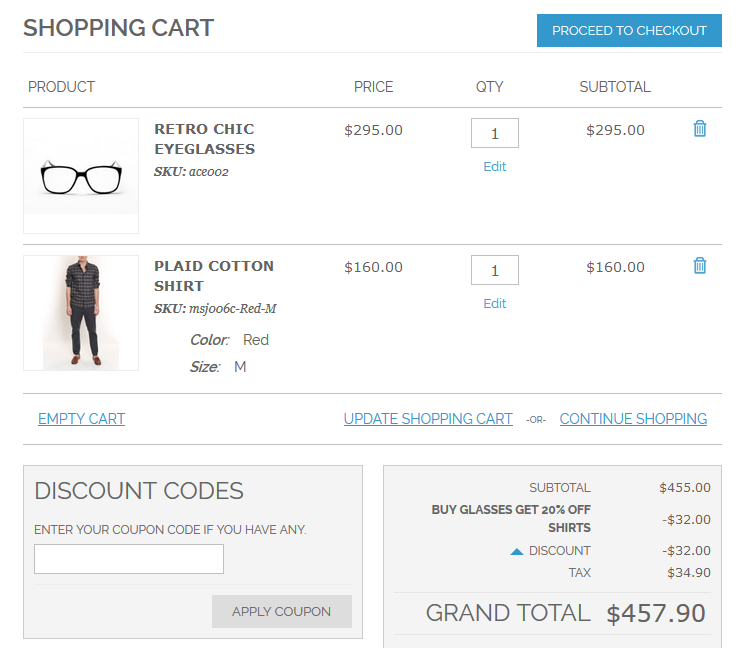
Task: Open Plaid Cotton Shirt product name
Action: 213,276
